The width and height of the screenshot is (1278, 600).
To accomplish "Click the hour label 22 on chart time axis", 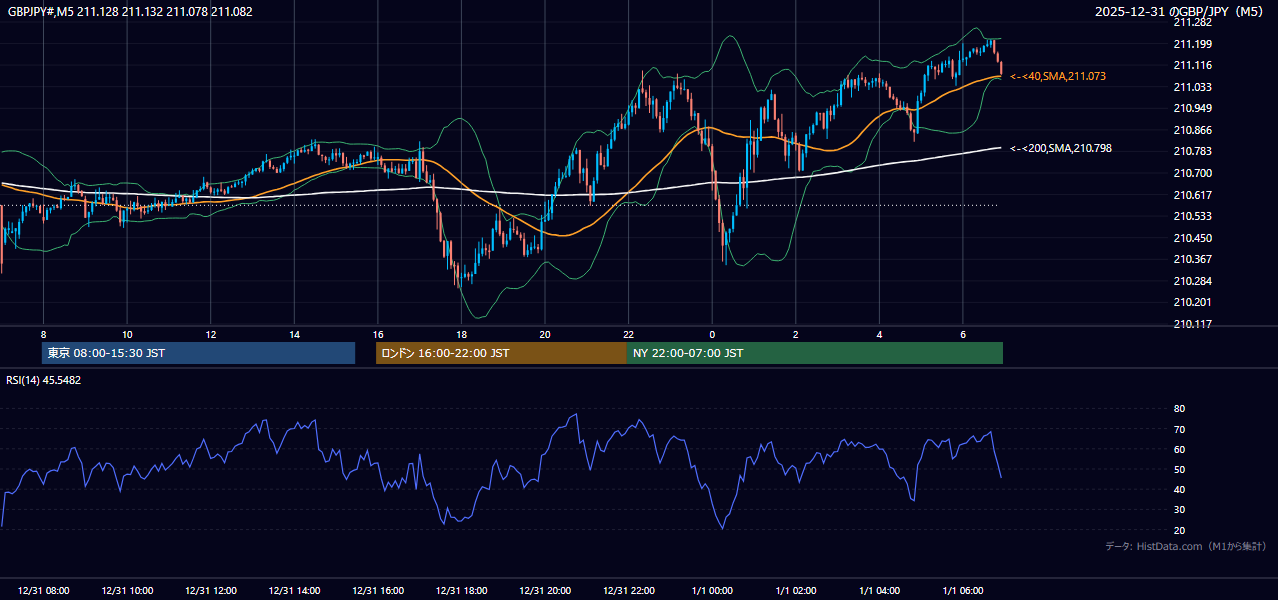I will tap(628, 334).
